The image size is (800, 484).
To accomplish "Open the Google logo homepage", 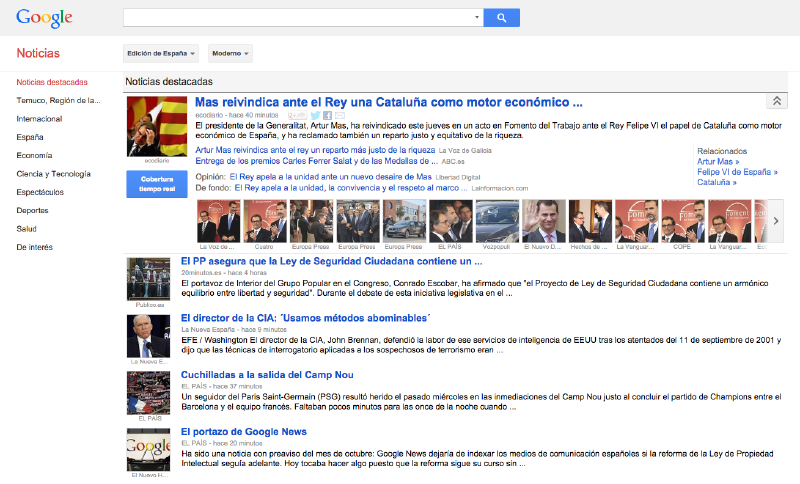I will click(44, 18).
